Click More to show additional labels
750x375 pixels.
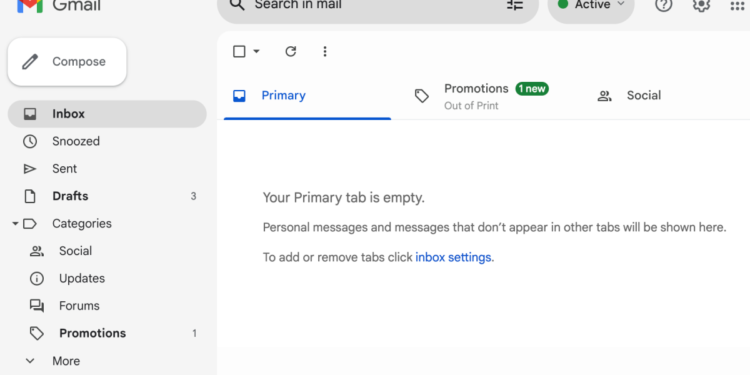click(66, 361)
